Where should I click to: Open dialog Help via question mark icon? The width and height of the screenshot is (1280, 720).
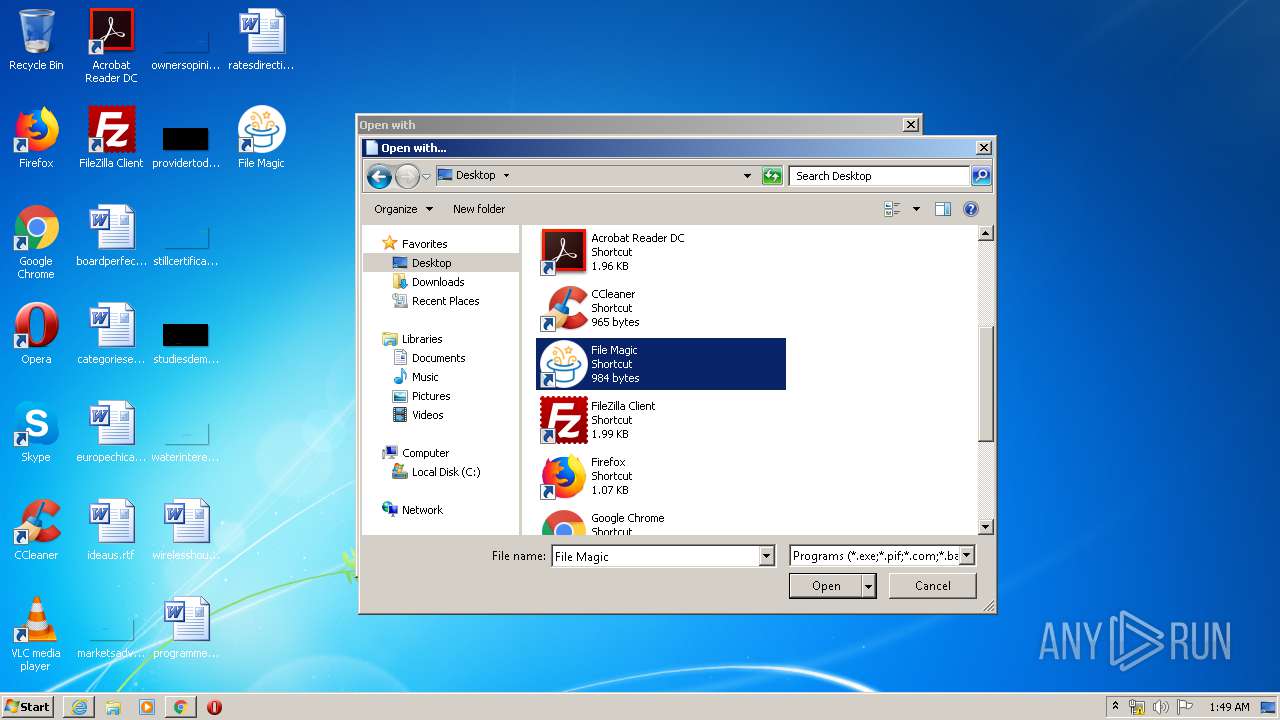(x=970, y=209)
